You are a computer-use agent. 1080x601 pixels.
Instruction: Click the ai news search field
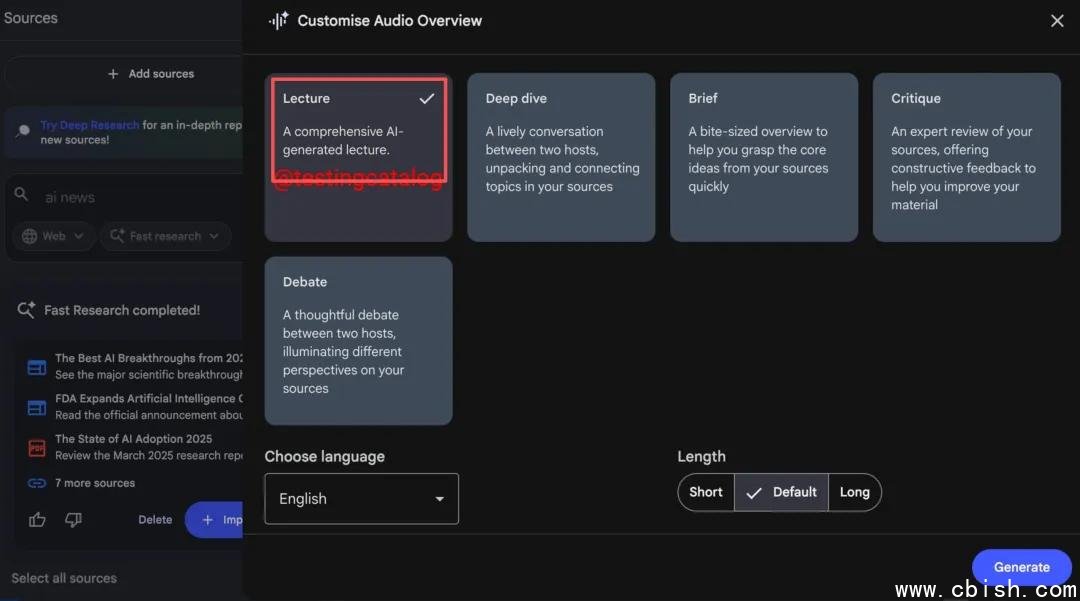[130, 197]
